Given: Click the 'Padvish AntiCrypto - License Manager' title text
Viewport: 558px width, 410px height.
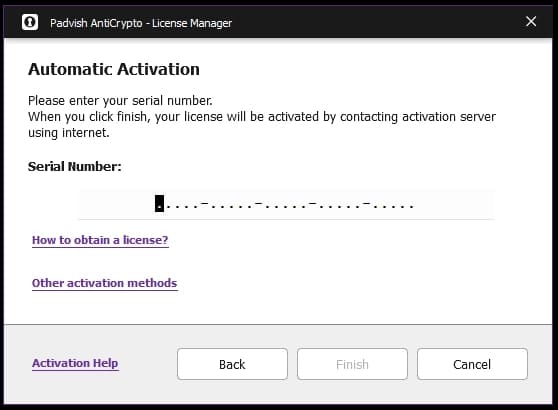Looking at the screenshot, I should click(141, 23).
